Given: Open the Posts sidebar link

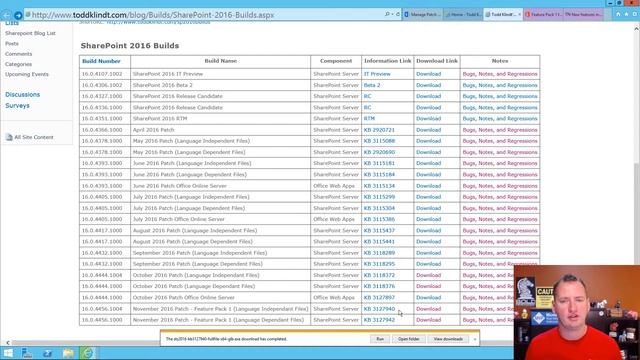Looking at the screenshot, I should pos(12,44).
